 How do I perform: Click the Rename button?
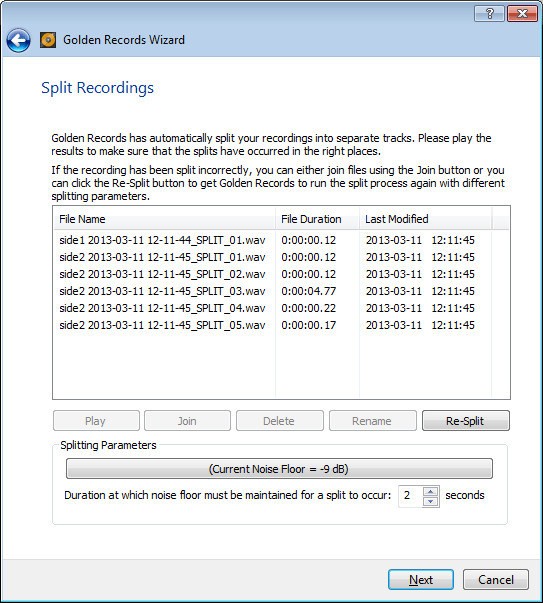click(373, 421)
